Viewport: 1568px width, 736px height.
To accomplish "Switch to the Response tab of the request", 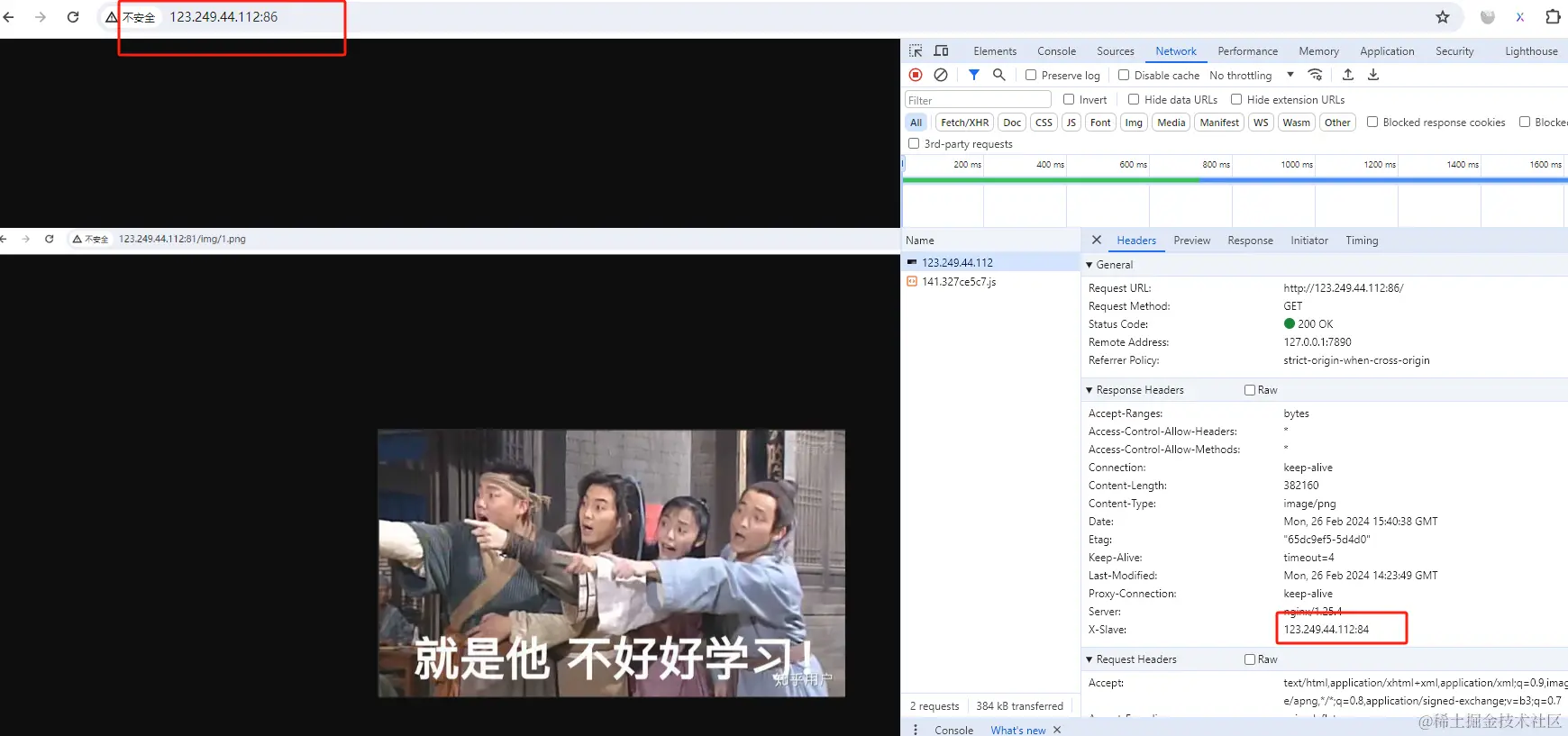I will coord(1250,241).
